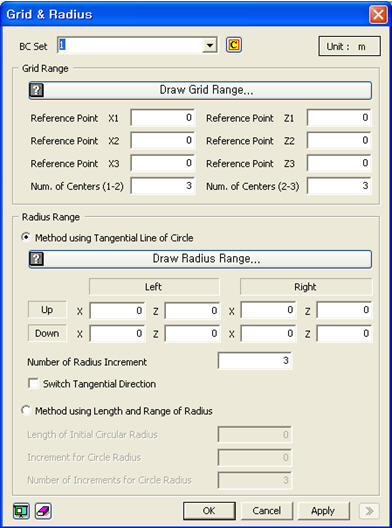Click the help icon on Draw Grid Range

37,90
